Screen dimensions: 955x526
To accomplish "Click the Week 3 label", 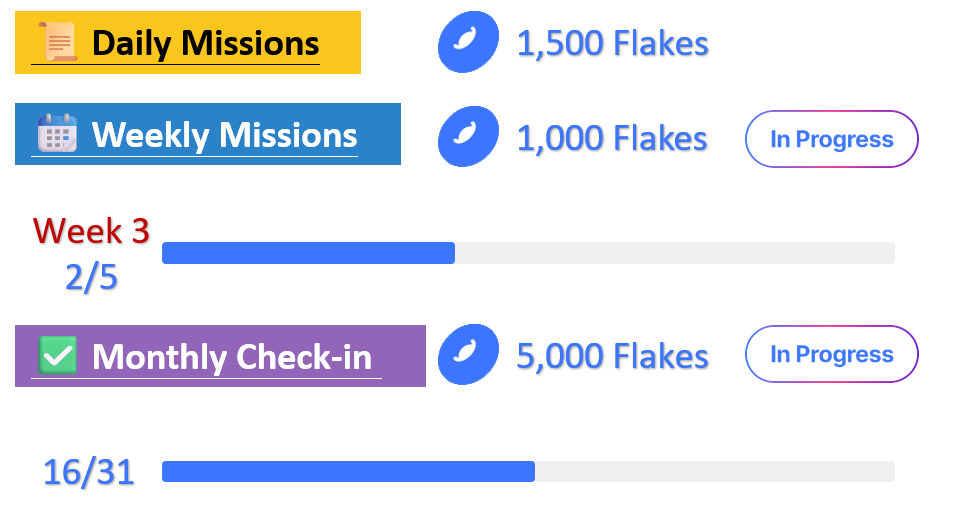I will 91,231.
